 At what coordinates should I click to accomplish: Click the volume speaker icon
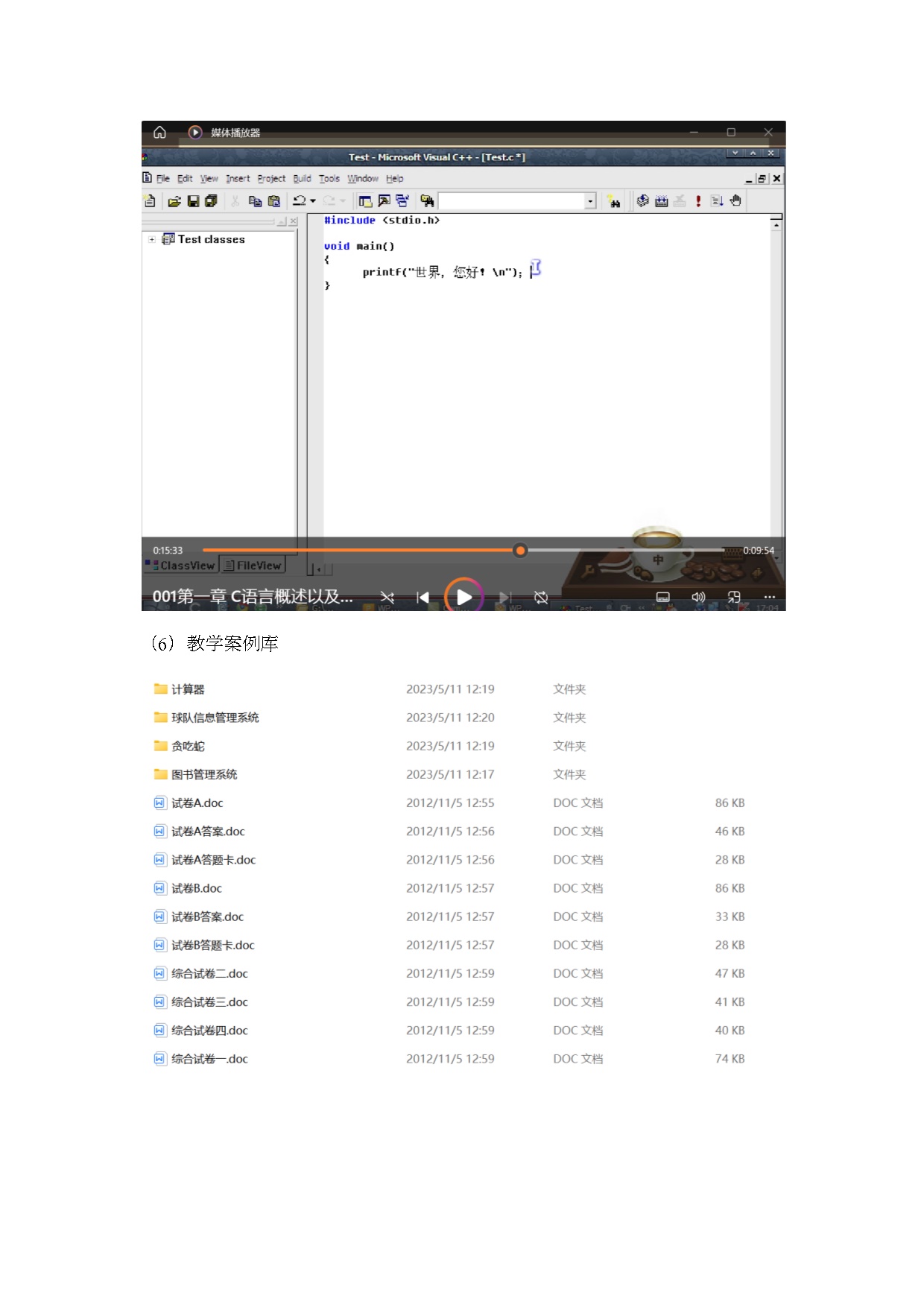(698, 598)
